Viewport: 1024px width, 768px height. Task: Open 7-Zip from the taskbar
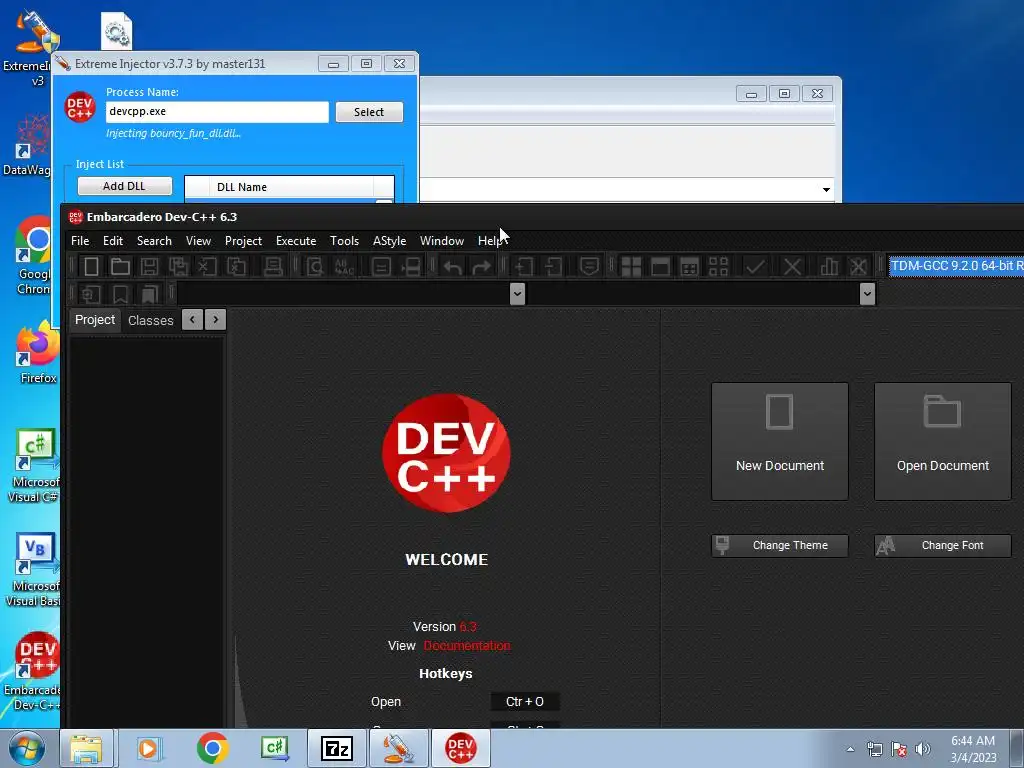pos(337,748)
